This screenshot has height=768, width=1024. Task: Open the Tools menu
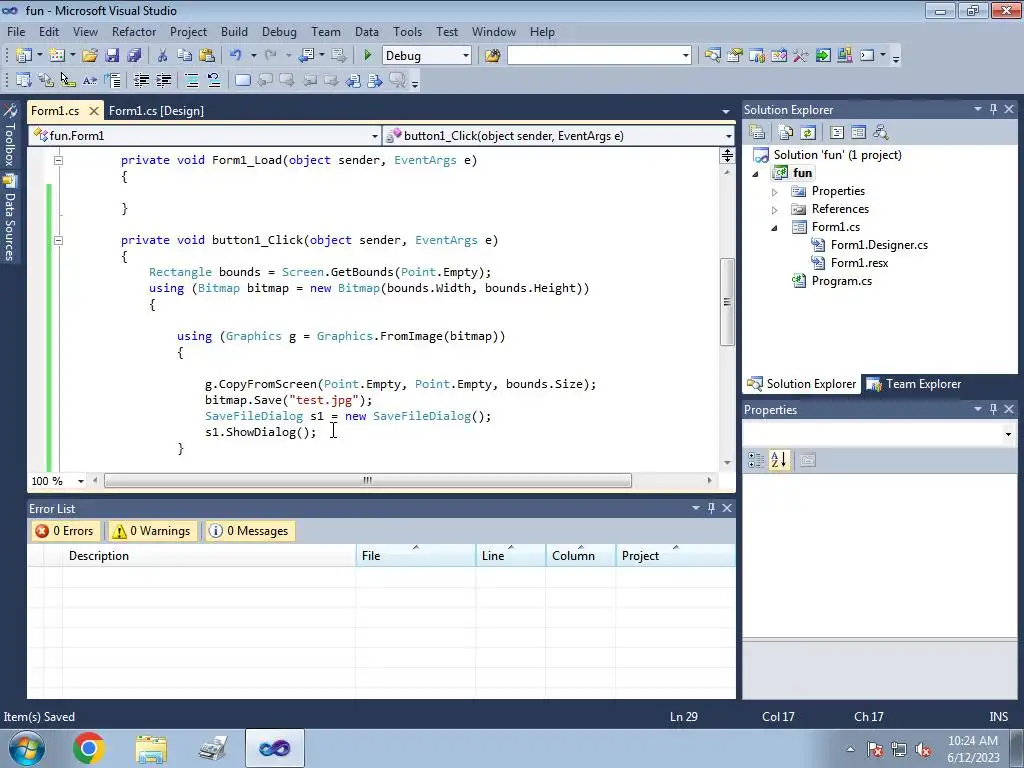coord(407,31)
